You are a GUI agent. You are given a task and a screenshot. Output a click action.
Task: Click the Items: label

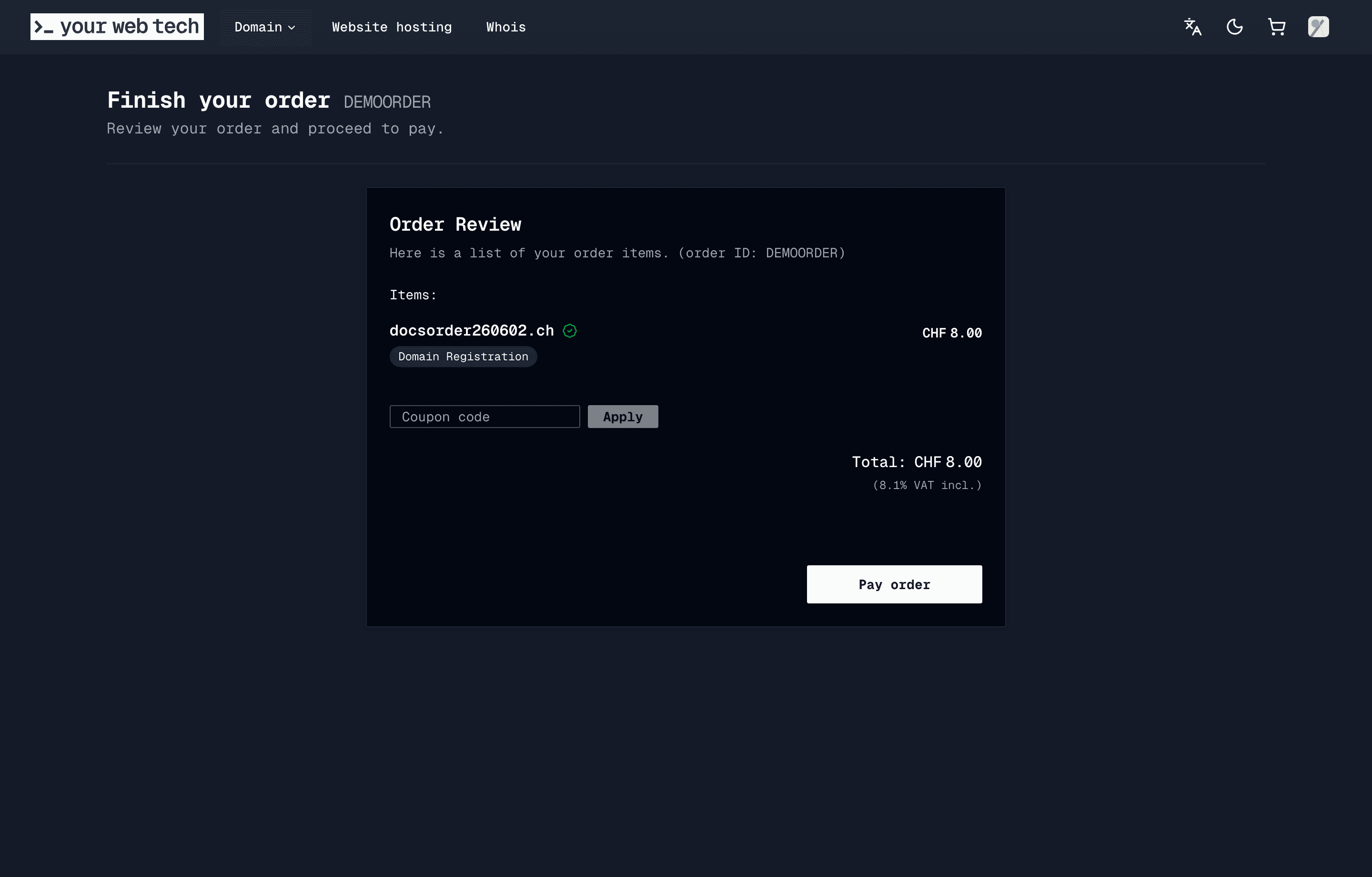[413, 296]
